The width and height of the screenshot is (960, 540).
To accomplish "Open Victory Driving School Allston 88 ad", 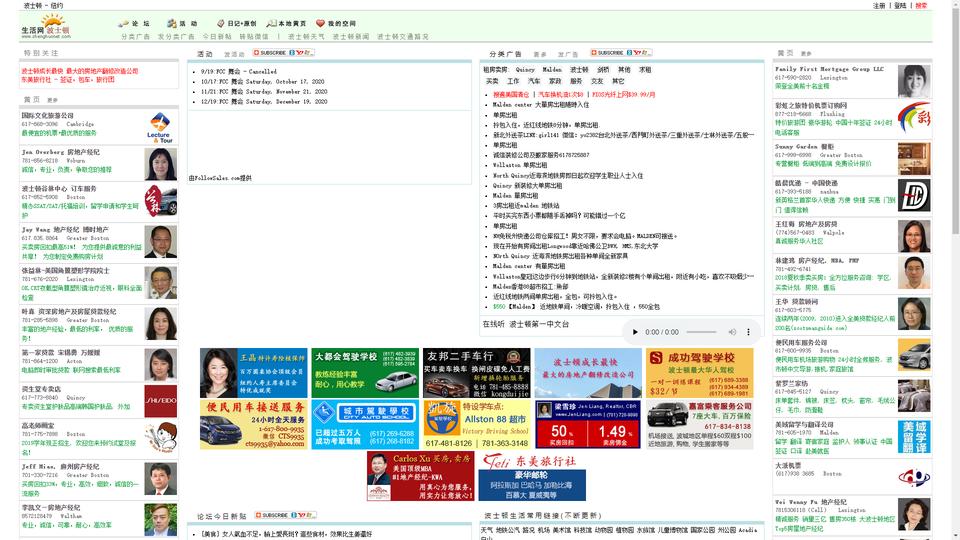I will 476,424.
